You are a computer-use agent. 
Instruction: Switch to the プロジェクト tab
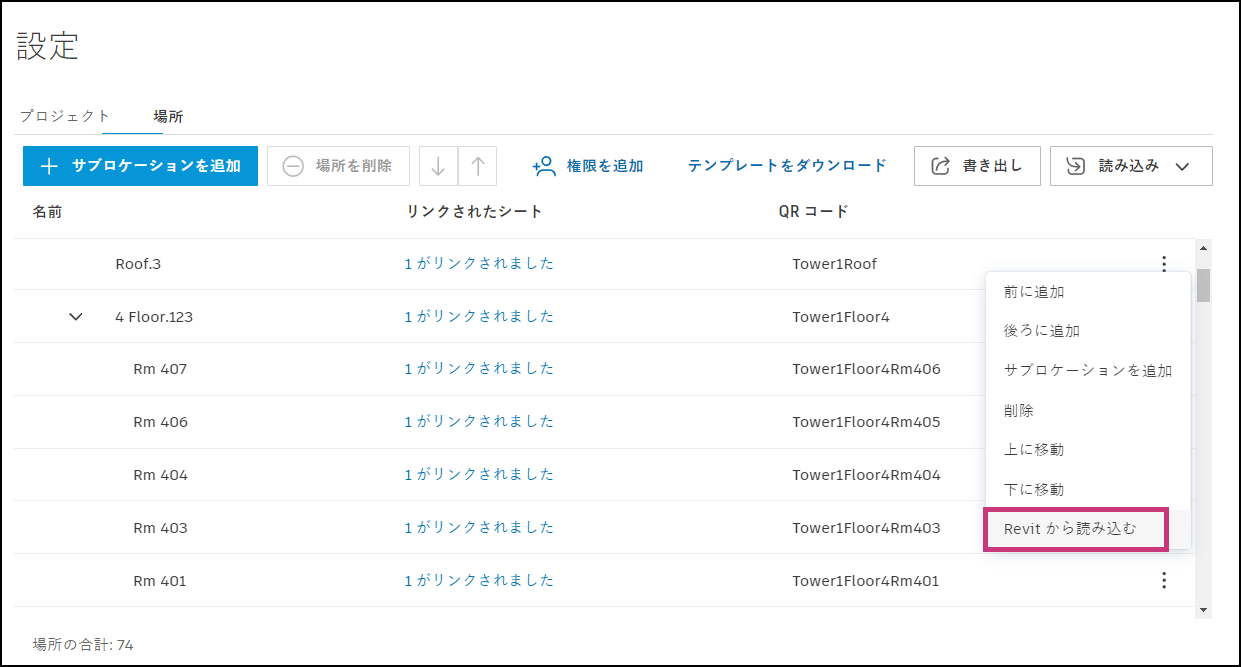[64, 116]
